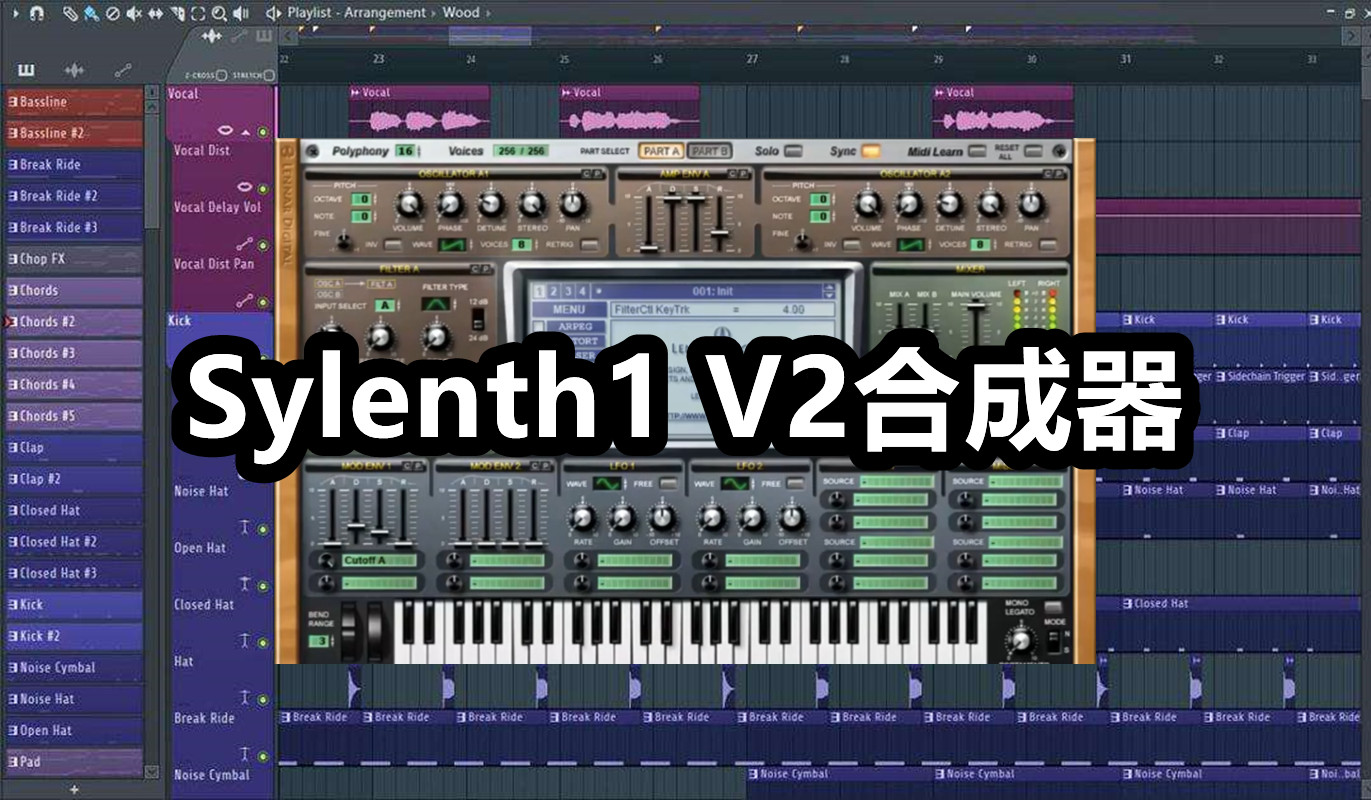Open Oscillator A1 waveform selector
The image size is (1371, 800).
coord(454,245)
